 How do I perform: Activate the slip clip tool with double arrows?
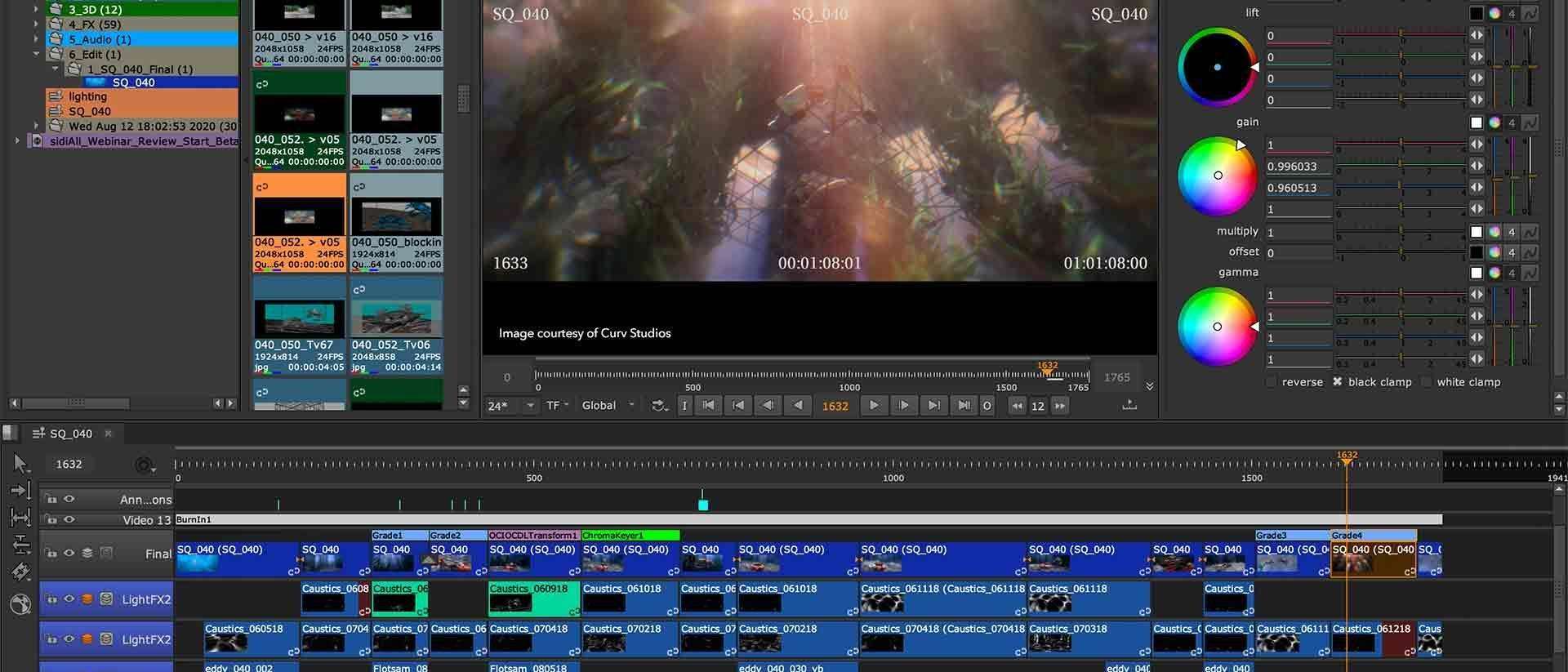(21, 517)
